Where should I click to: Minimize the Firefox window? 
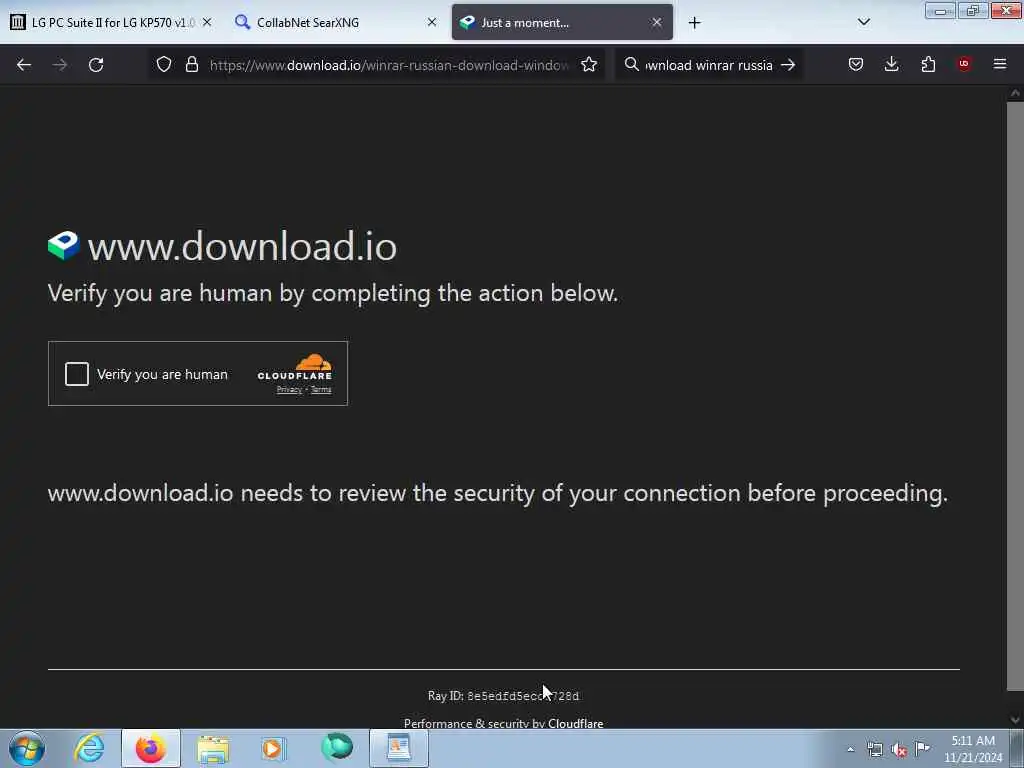click(940, 11)
